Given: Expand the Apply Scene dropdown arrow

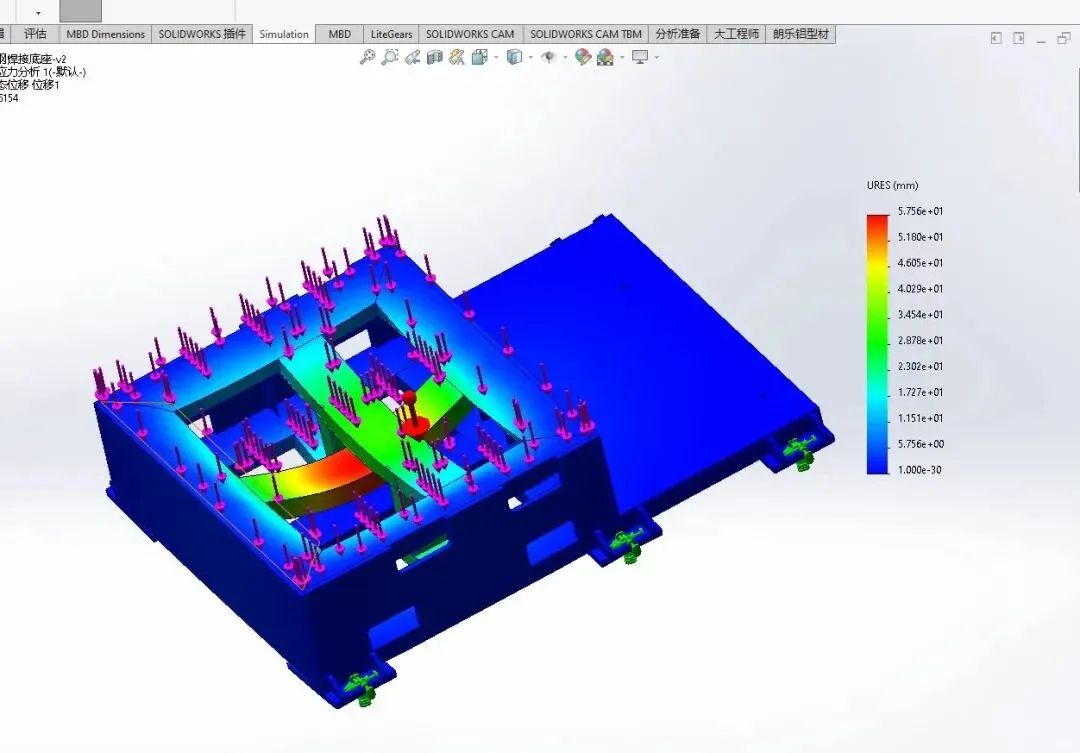Looking at the screenshot, I should tap(622, 57).
